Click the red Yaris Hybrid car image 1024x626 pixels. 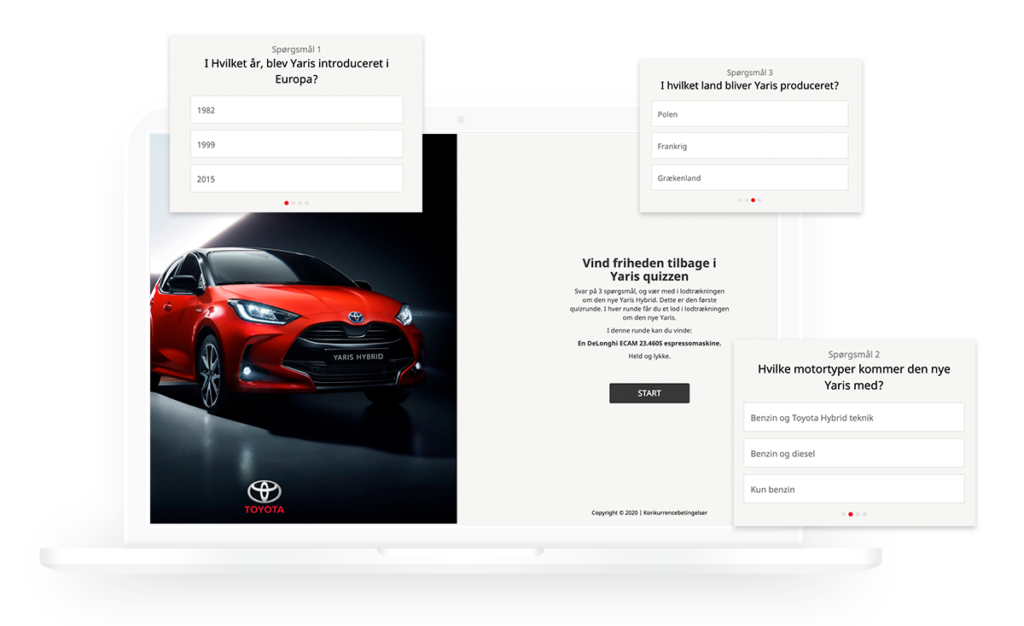tap(287, 328)
